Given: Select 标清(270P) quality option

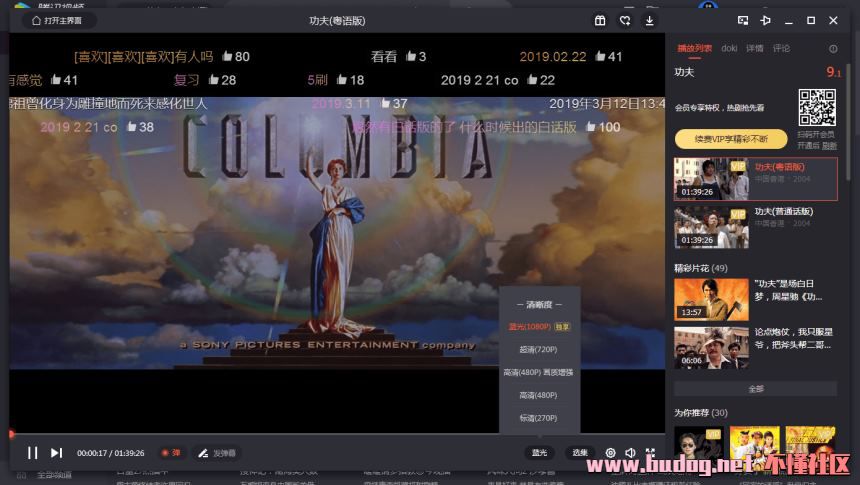Looking at the screenshot, I should coord(539,418).
